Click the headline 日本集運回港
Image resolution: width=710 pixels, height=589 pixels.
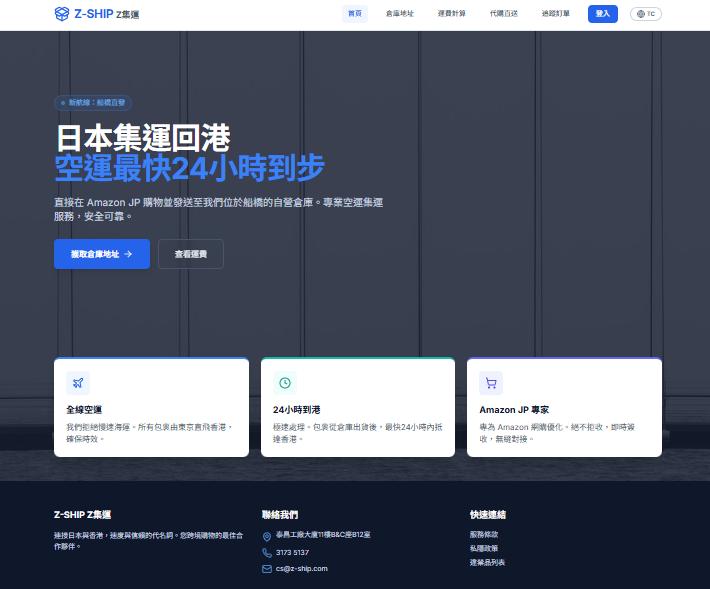143,138
